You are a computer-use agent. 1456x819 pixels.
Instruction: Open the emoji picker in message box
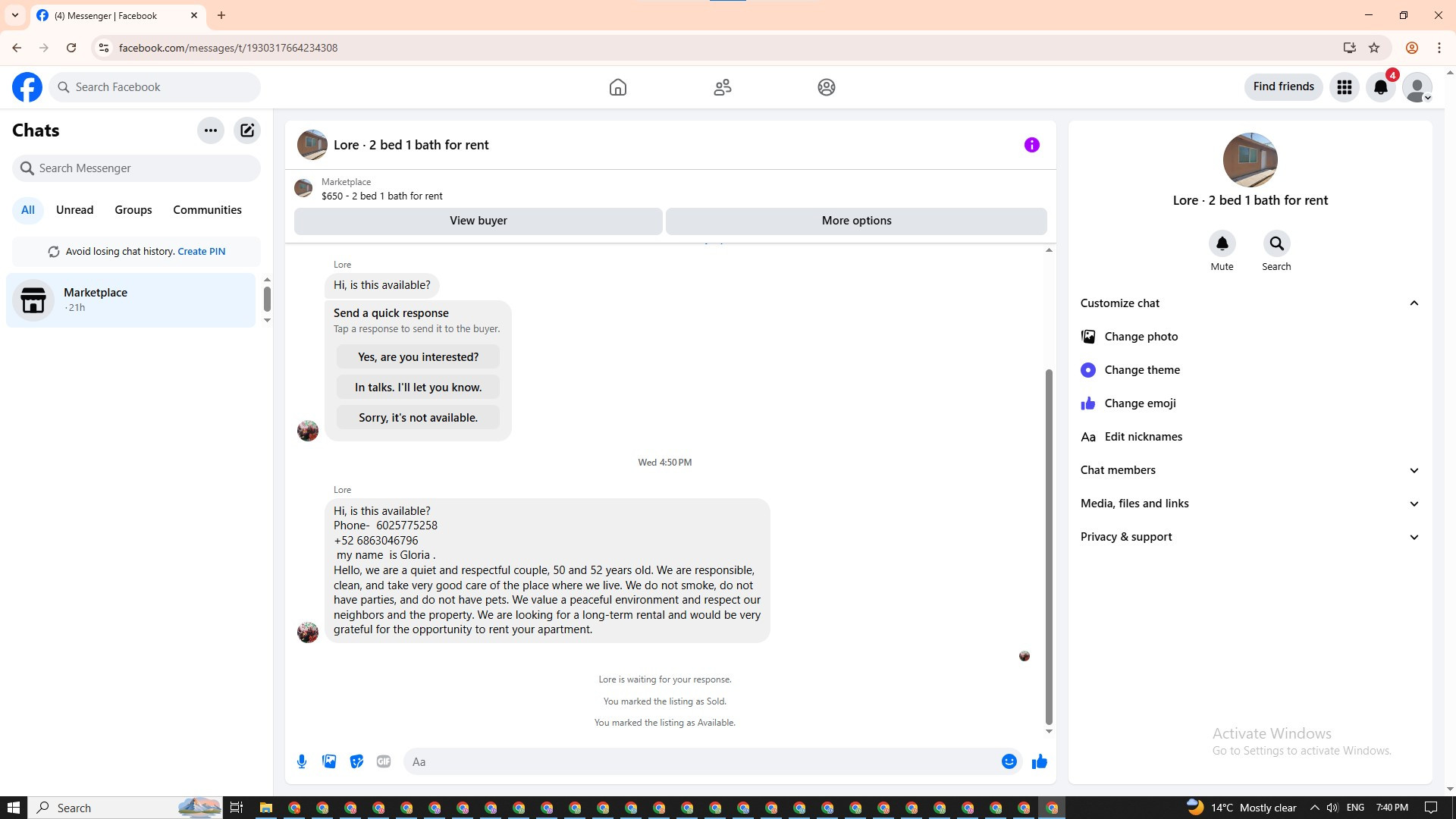1009,761
